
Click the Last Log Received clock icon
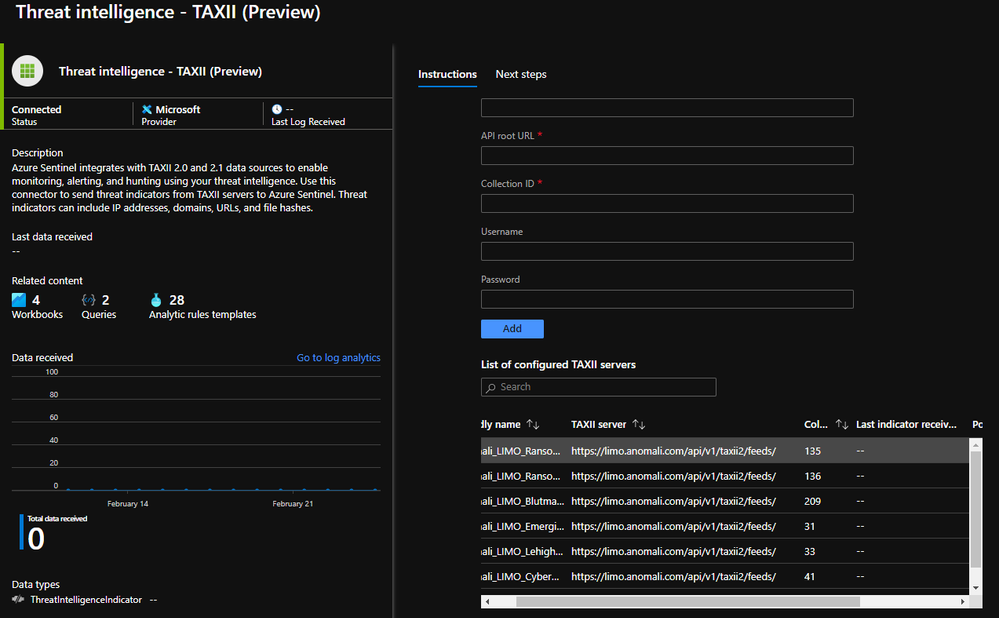277,109
